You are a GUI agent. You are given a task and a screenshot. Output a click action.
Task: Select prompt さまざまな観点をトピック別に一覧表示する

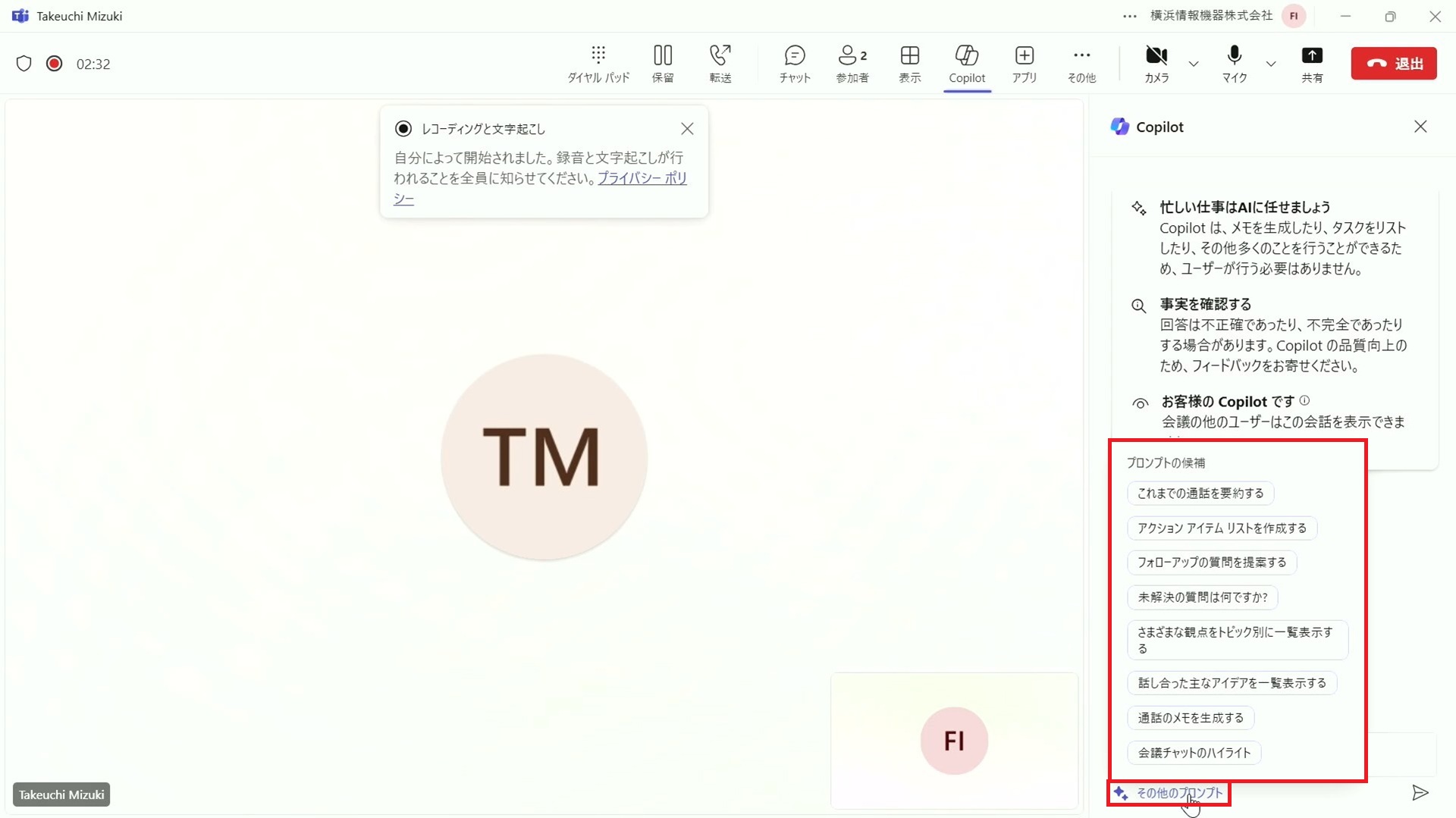[x=1238, y=640]
